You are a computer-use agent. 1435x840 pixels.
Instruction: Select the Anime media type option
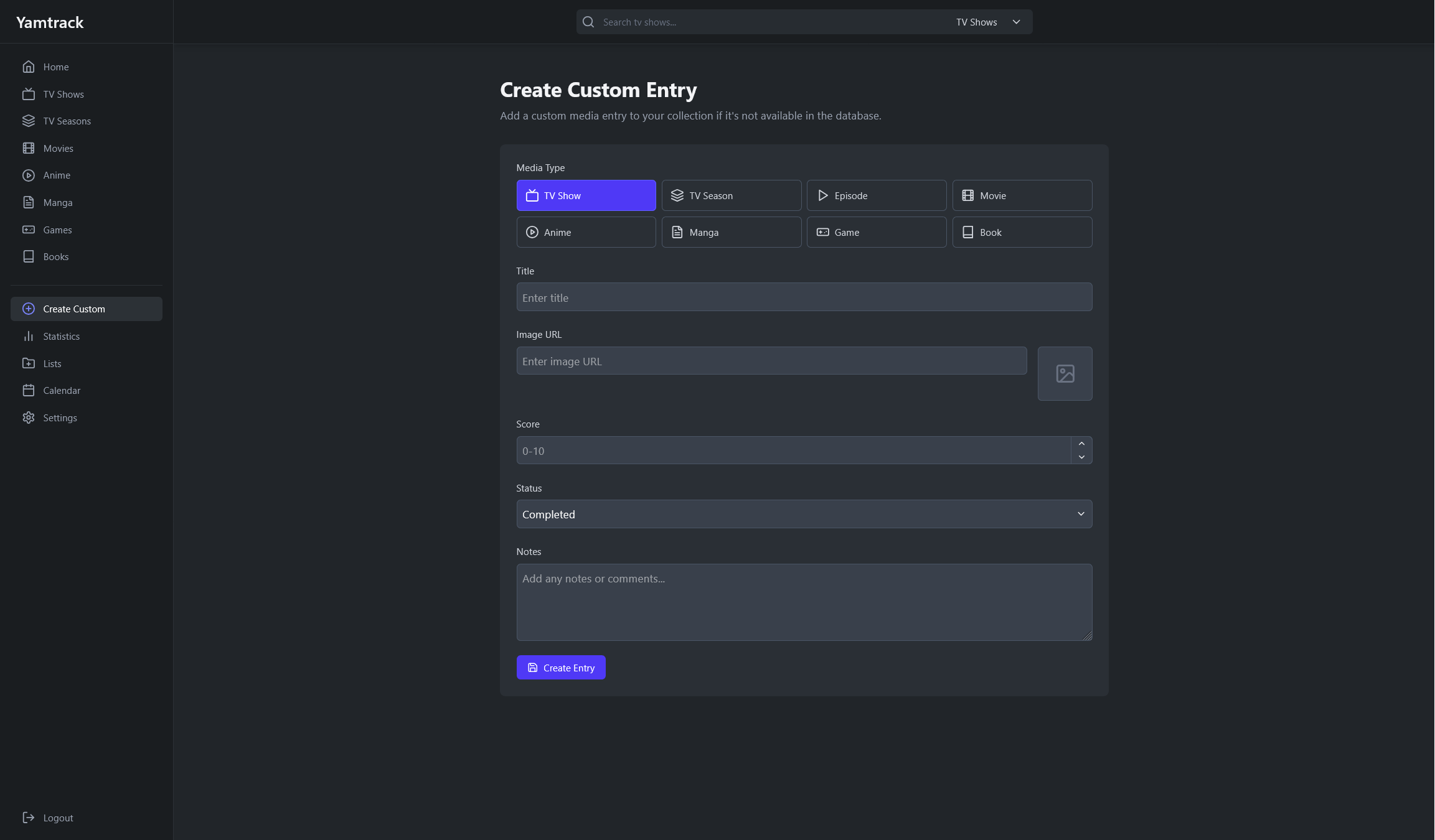pyautogui.click(x=586, y=232)
